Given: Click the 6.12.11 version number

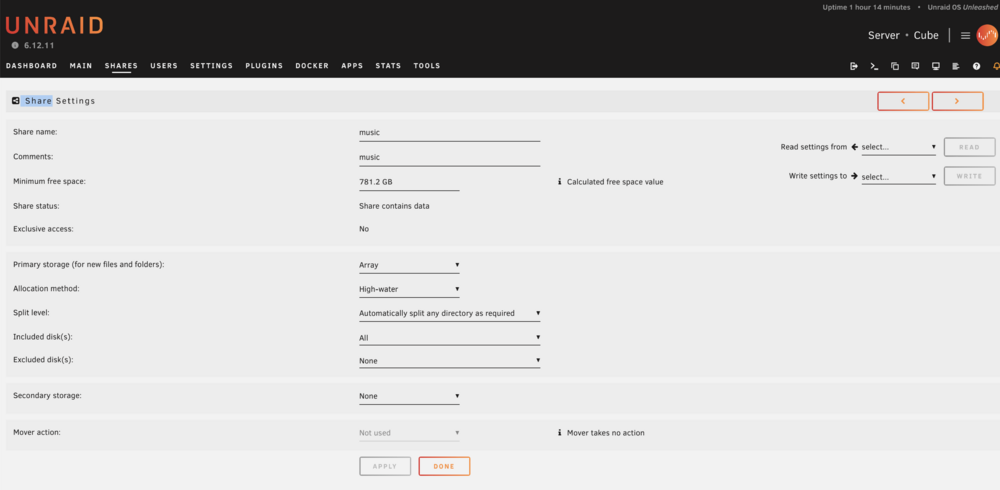Looking at the screenshot, I should coord(38,47).
